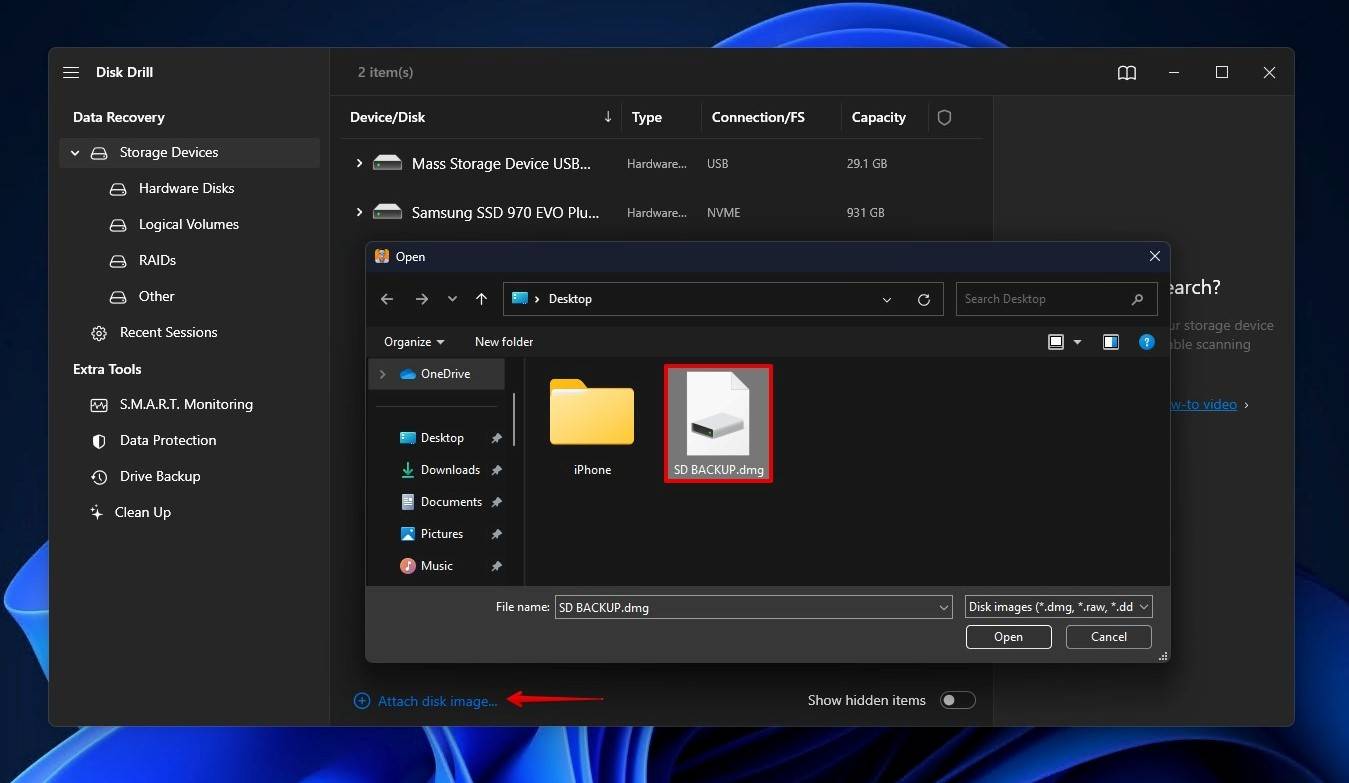Select Mass Storage Device USB disk

[x=501, y=164]
